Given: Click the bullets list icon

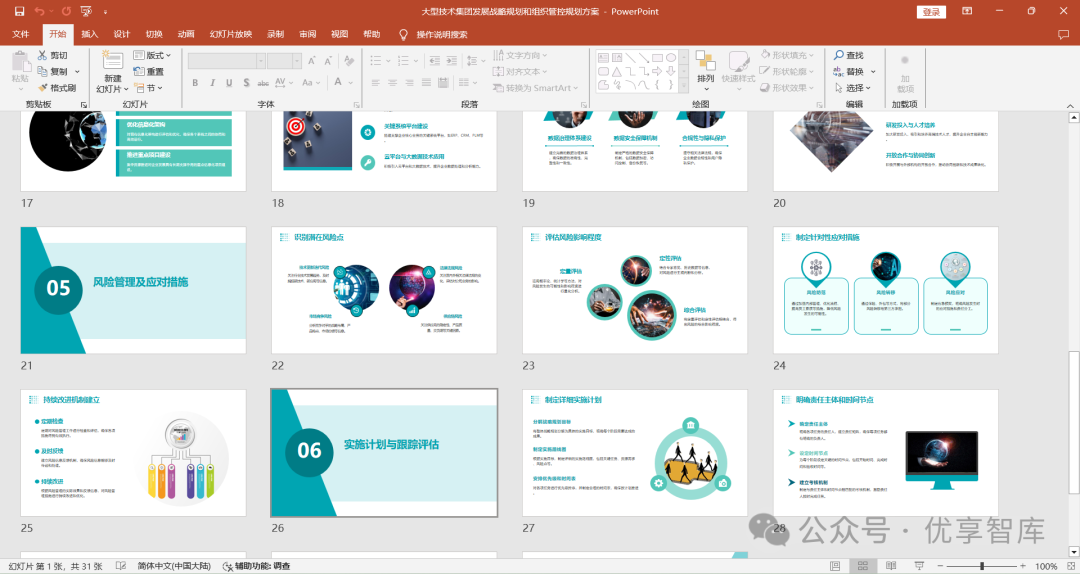Looking at the screenshot, I should (376, 61).
